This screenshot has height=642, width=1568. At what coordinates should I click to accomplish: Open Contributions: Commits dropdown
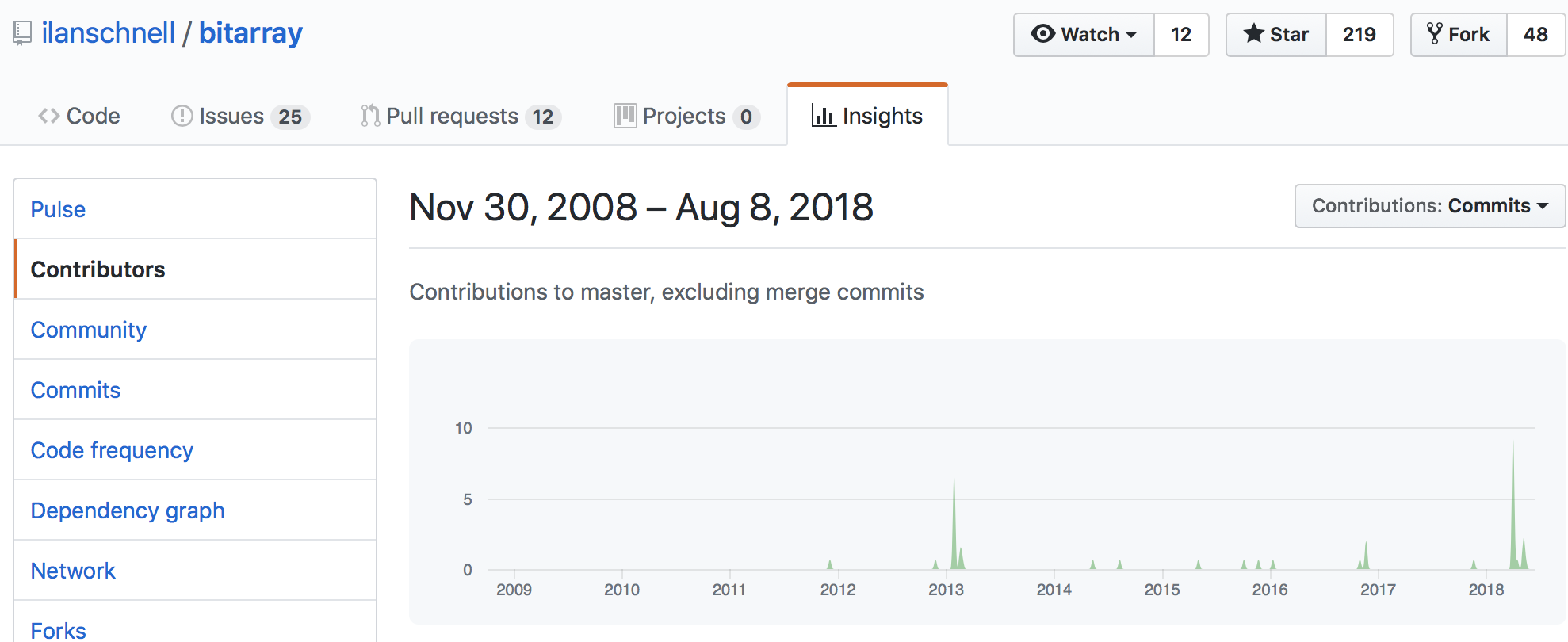click(x=1430, y=206)
